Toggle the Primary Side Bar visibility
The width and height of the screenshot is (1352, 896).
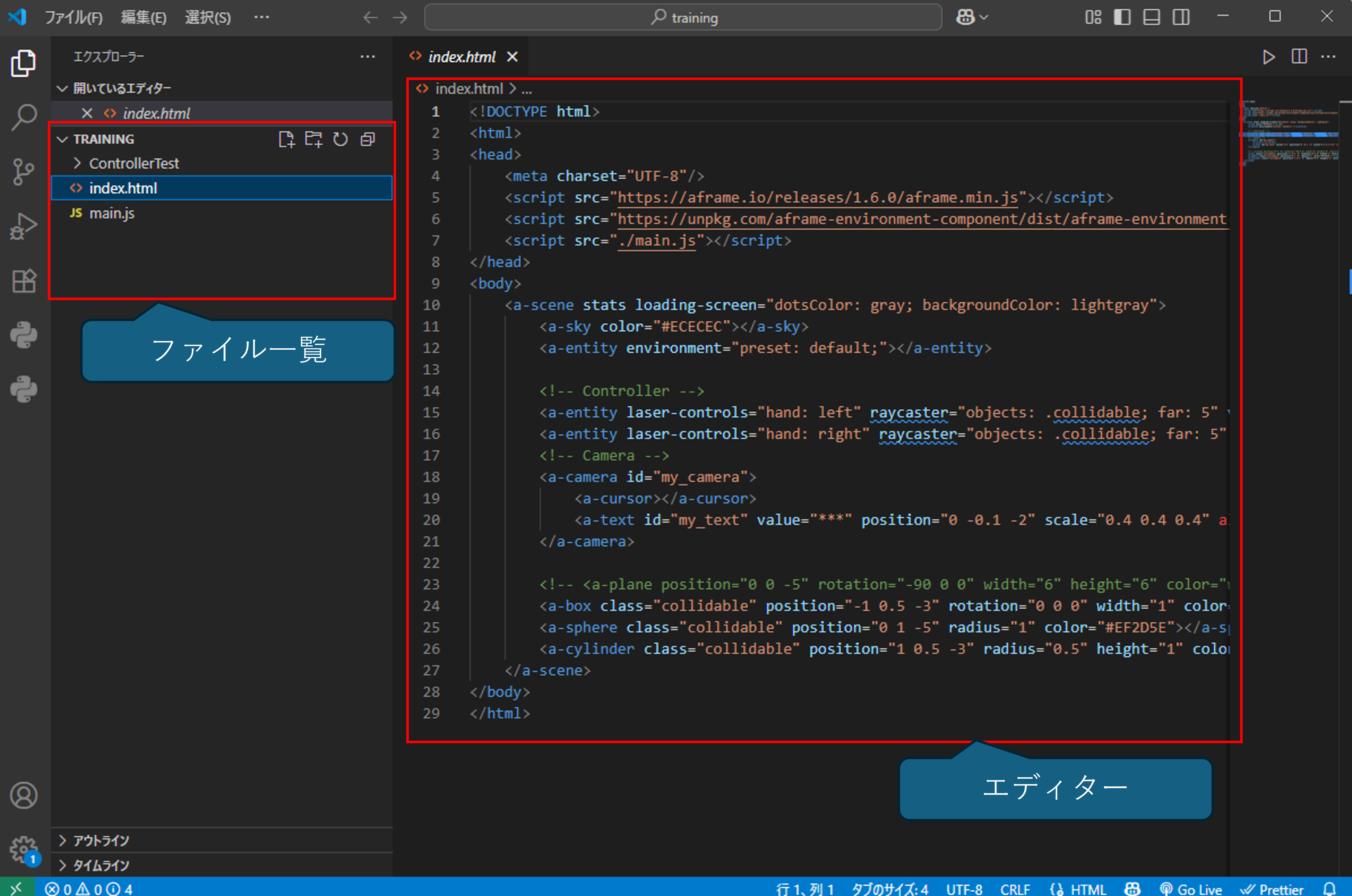click(1122, 17)
